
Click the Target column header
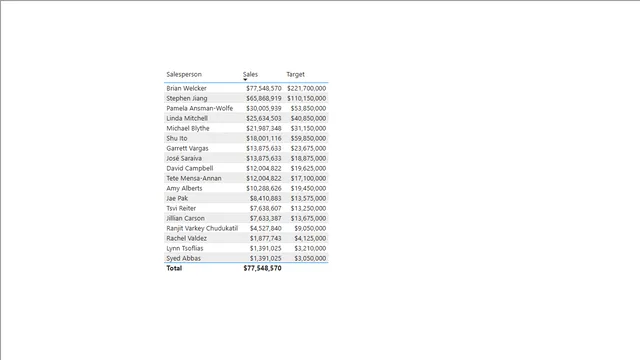click(295, 74)
